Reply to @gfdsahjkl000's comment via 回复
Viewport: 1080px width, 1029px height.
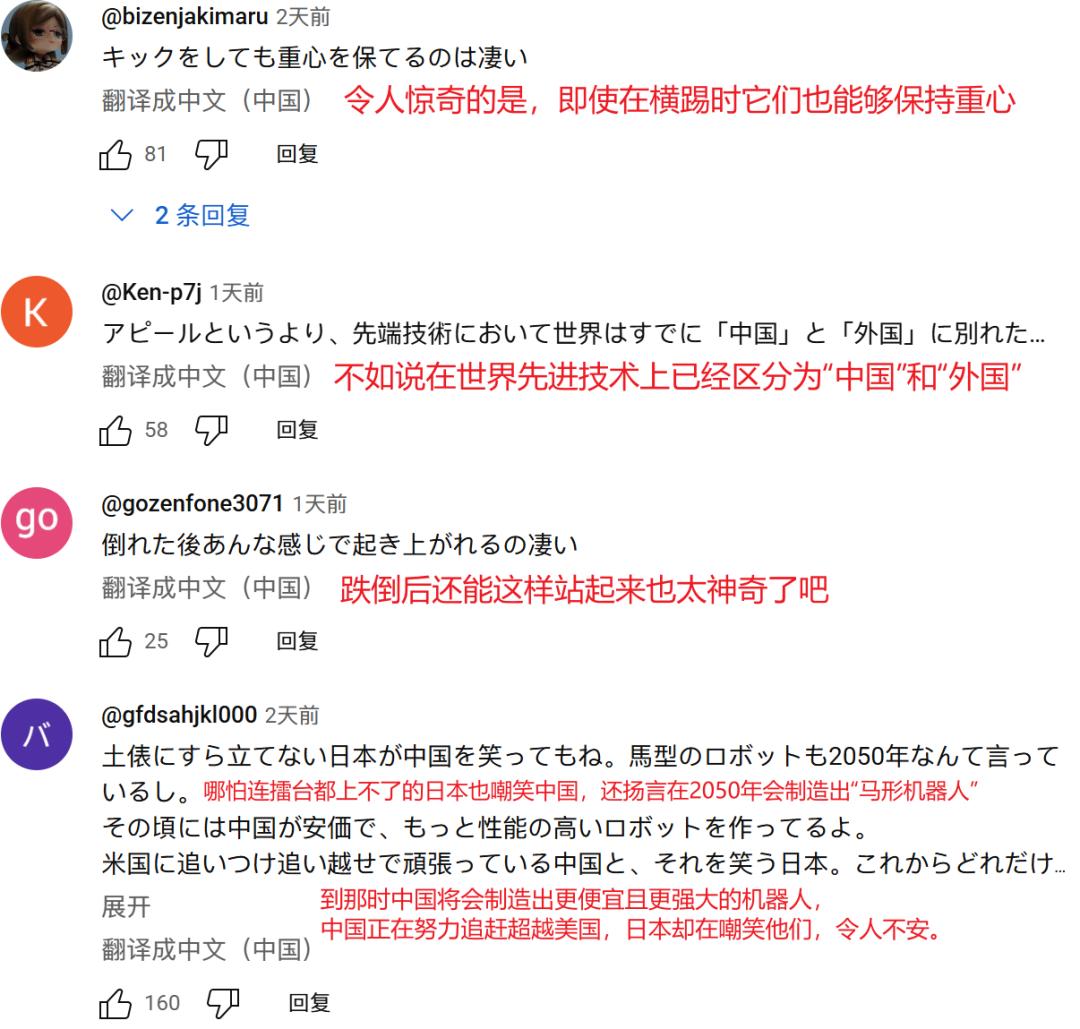coord(309,1004)
